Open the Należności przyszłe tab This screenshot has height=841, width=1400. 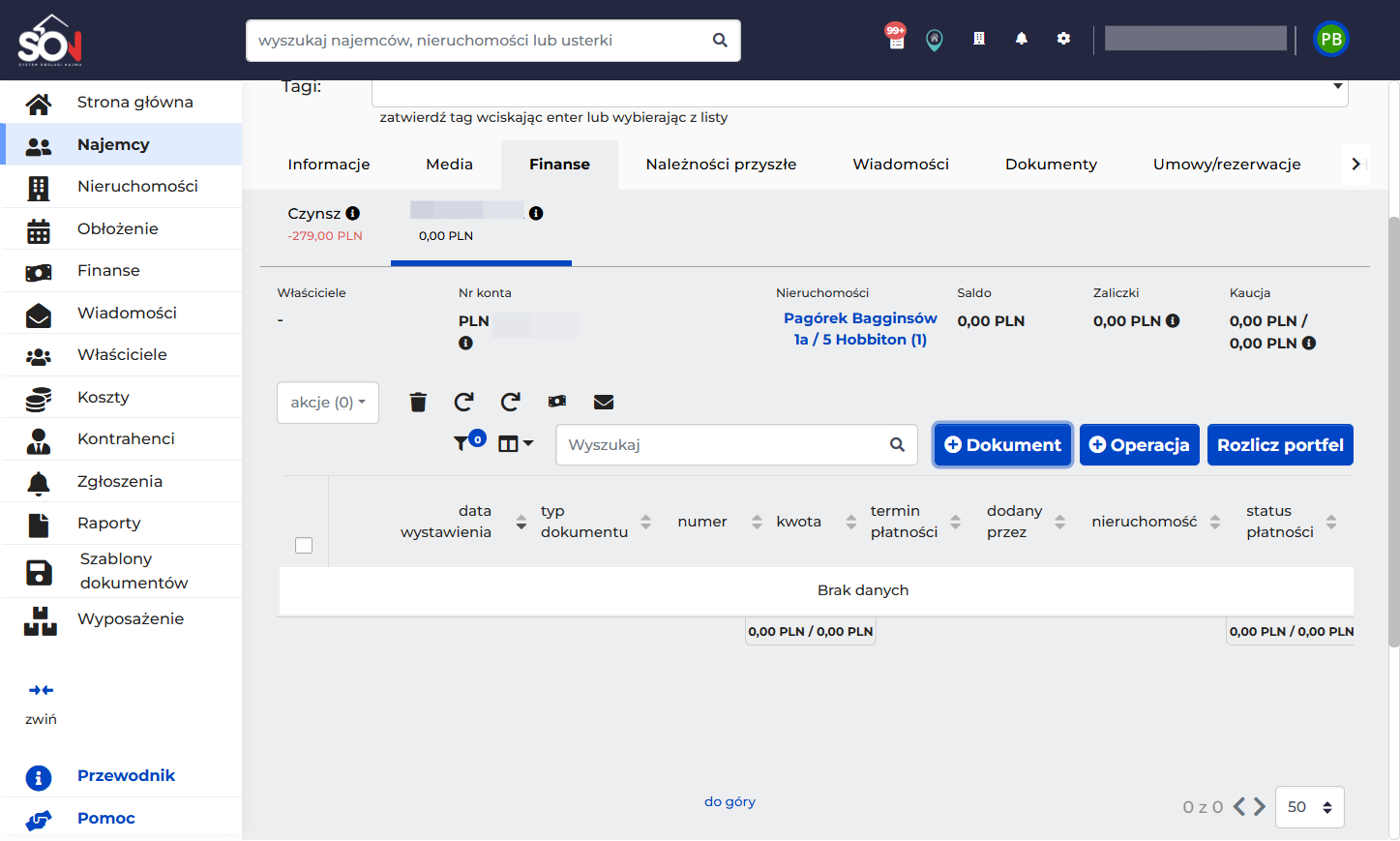pyautogui.click(x=722, y=165)
